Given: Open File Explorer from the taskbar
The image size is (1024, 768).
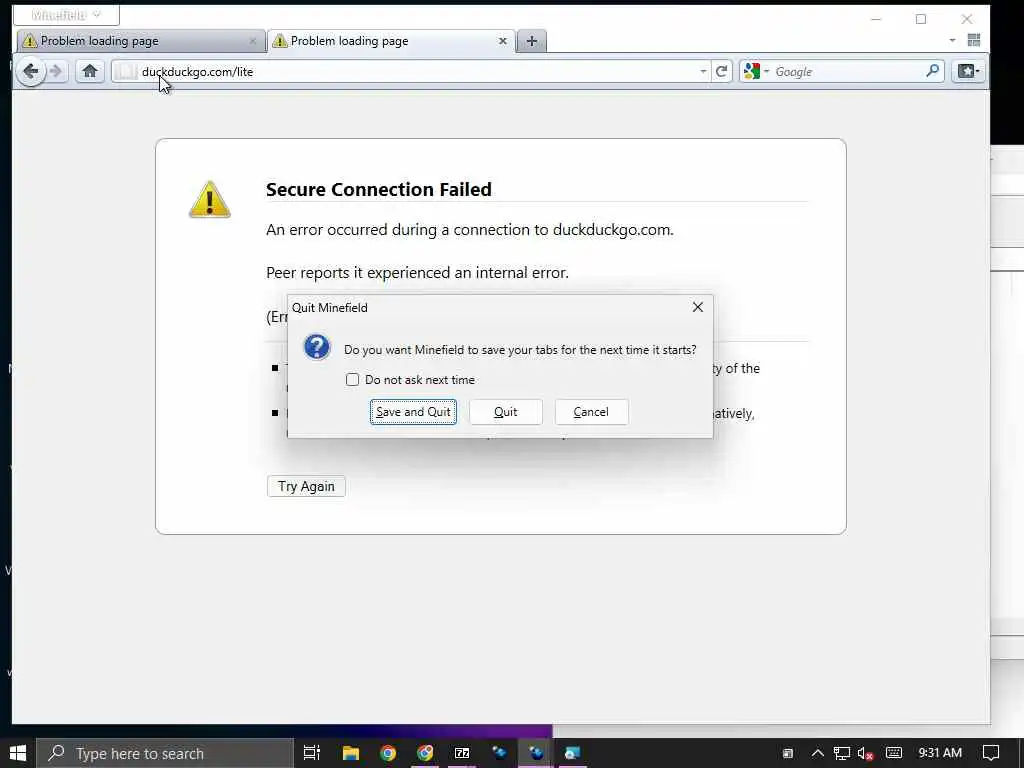Looking at the screenshot, I should tap(351, 753).
